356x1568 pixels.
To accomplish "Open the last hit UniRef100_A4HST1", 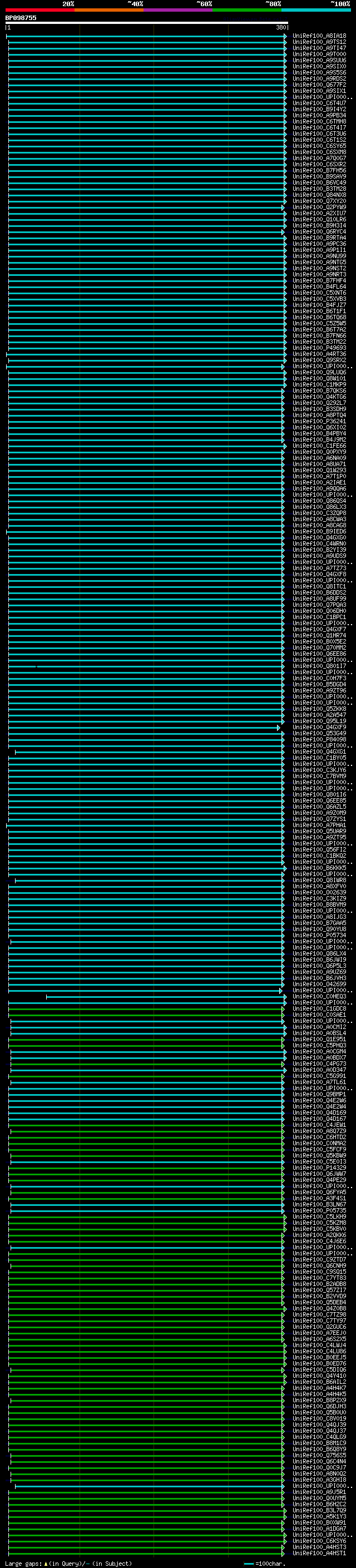I will 319,1552.
